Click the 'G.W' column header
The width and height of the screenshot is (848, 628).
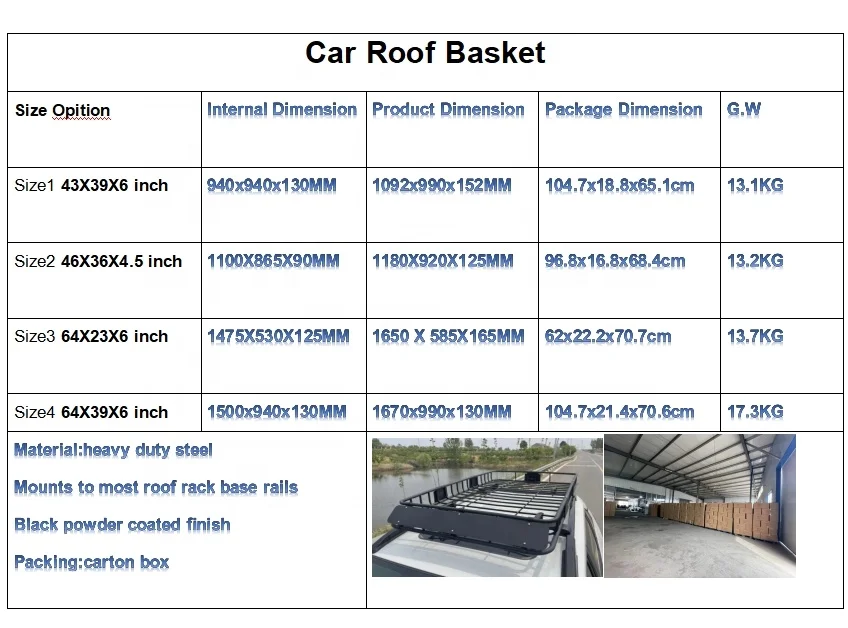[744, 109]
